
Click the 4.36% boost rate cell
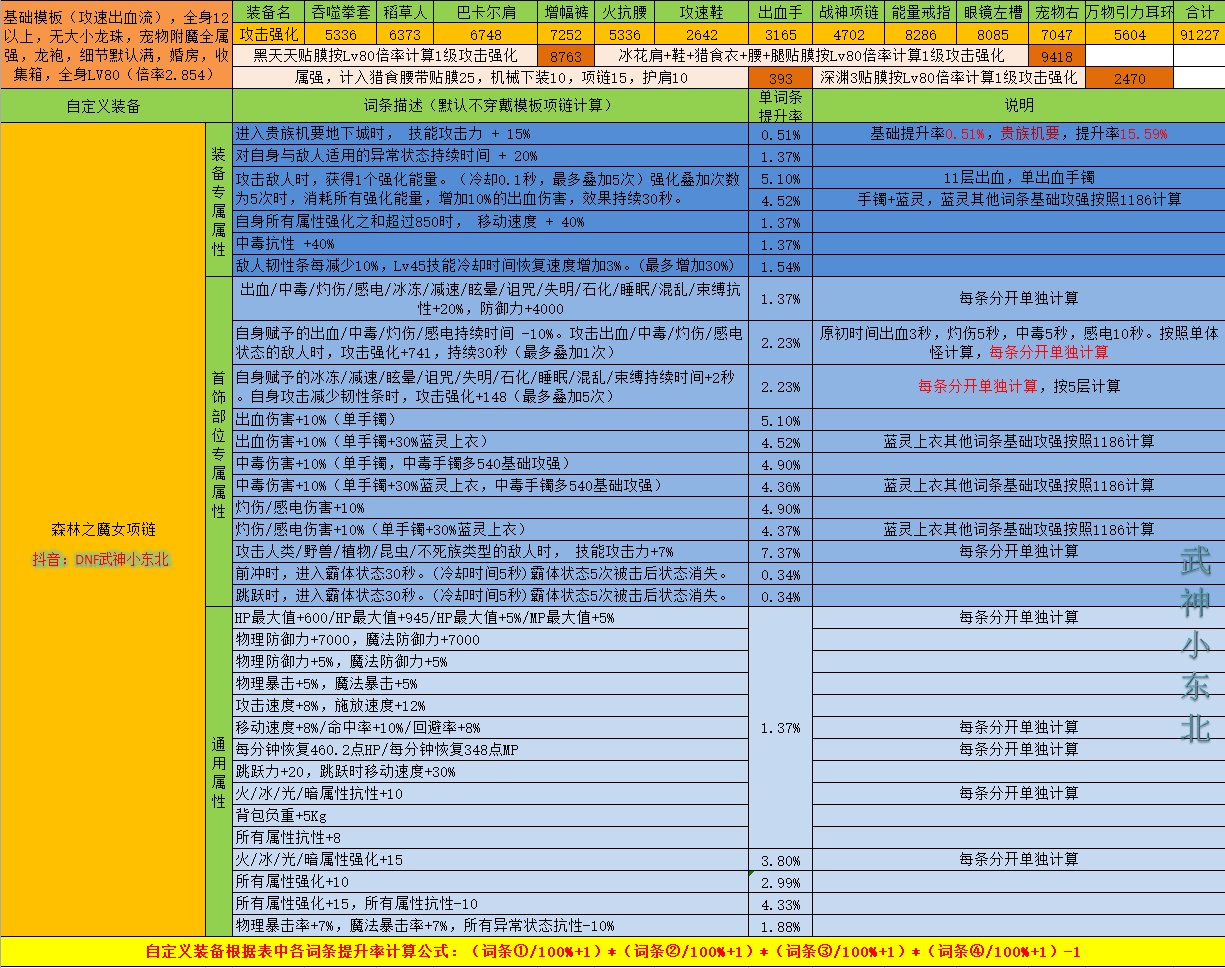point(780,486)
